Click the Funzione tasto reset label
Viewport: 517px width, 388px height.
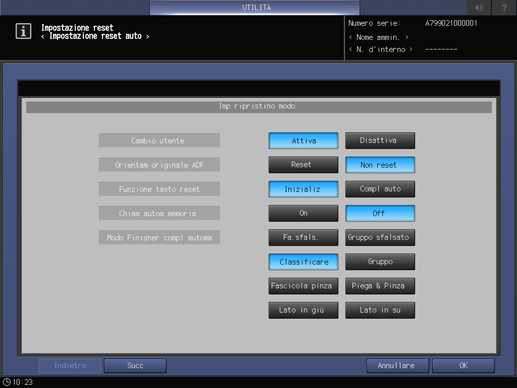pyautogui.click(x=159, y=189)
